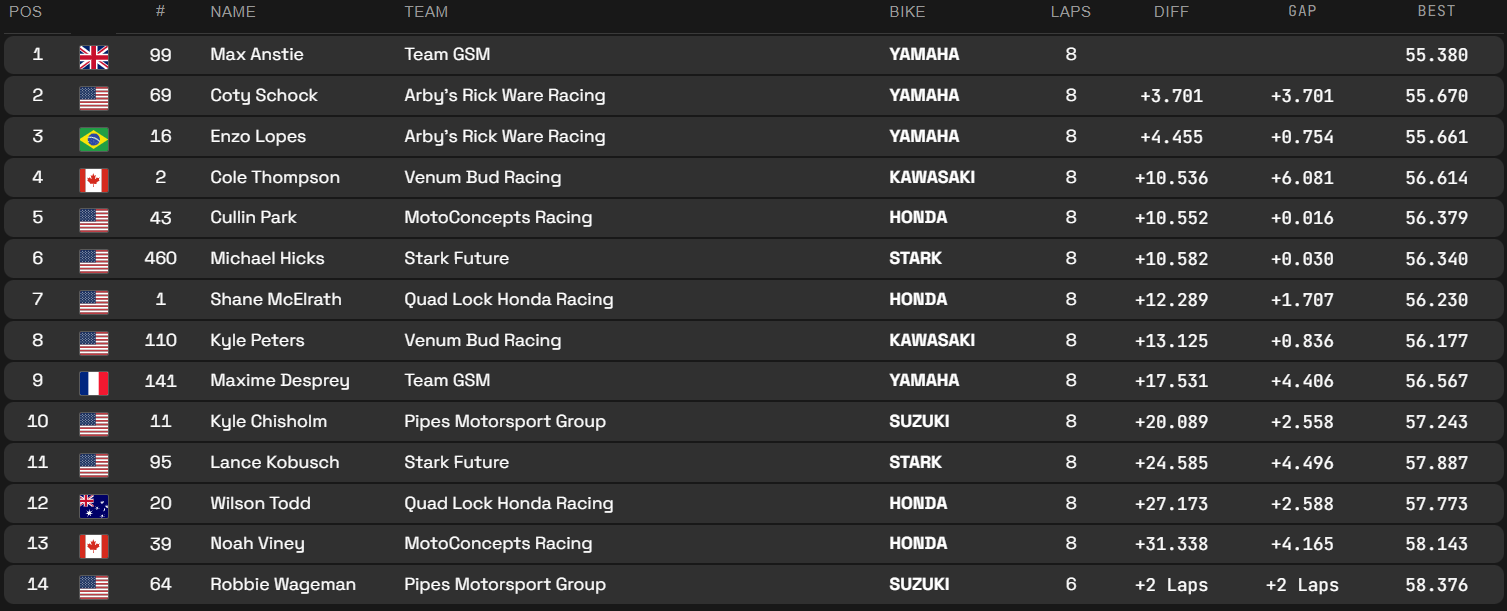The image size is (1507, 611).
Task: Click the Canadian flag for Noah Viney
Action: click(94, 546)
